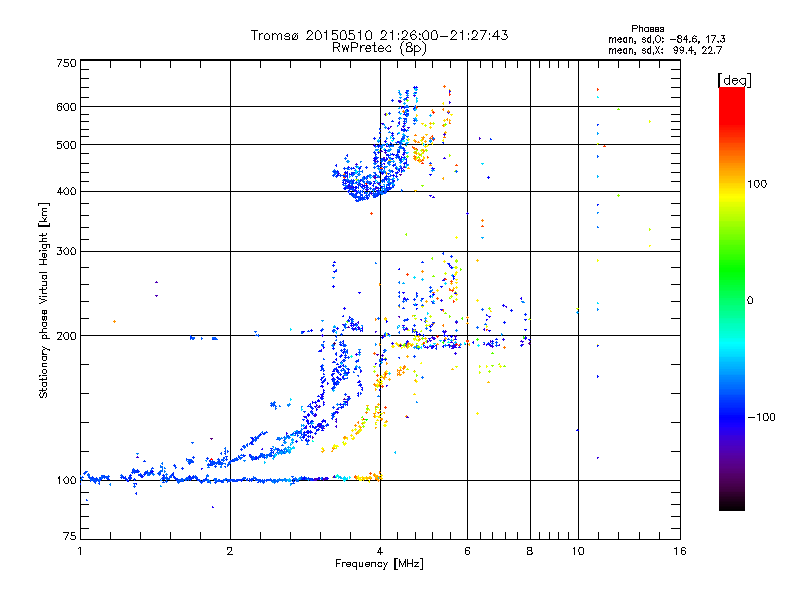Click the y-axis label '200'
This screenshot has height=600, width=800.
click(x=67, y=336)
